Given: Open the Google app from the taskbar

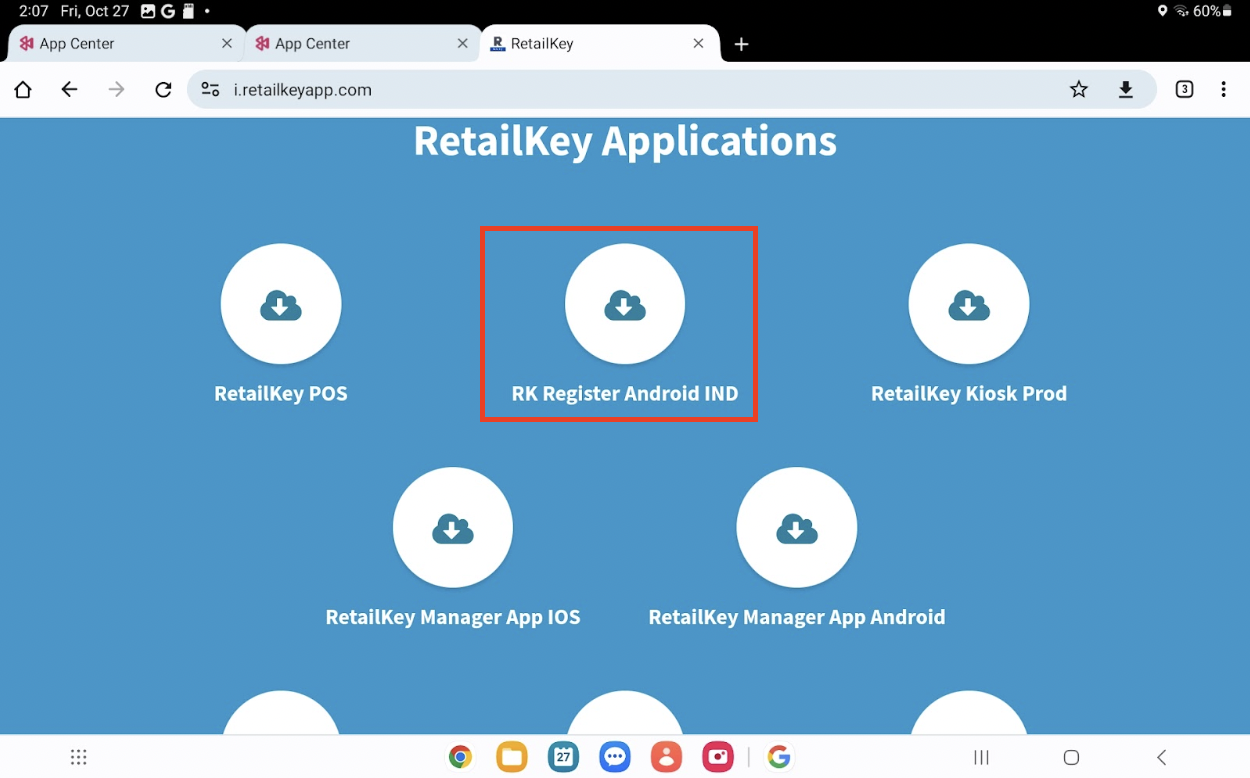Looking at the screenshot, I should click(779, 757).
